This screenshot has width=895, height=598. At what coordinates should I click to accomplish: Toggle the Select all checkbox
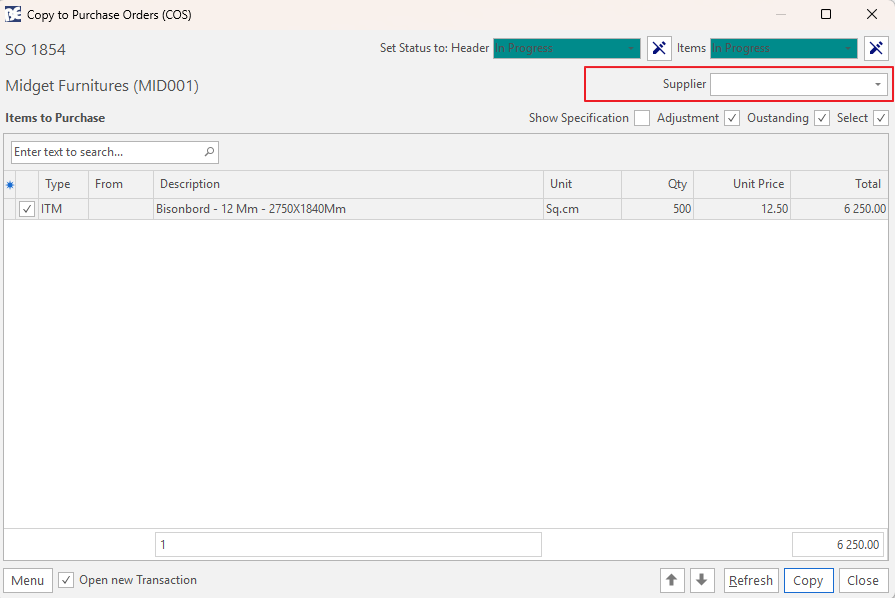coord(881,118)
